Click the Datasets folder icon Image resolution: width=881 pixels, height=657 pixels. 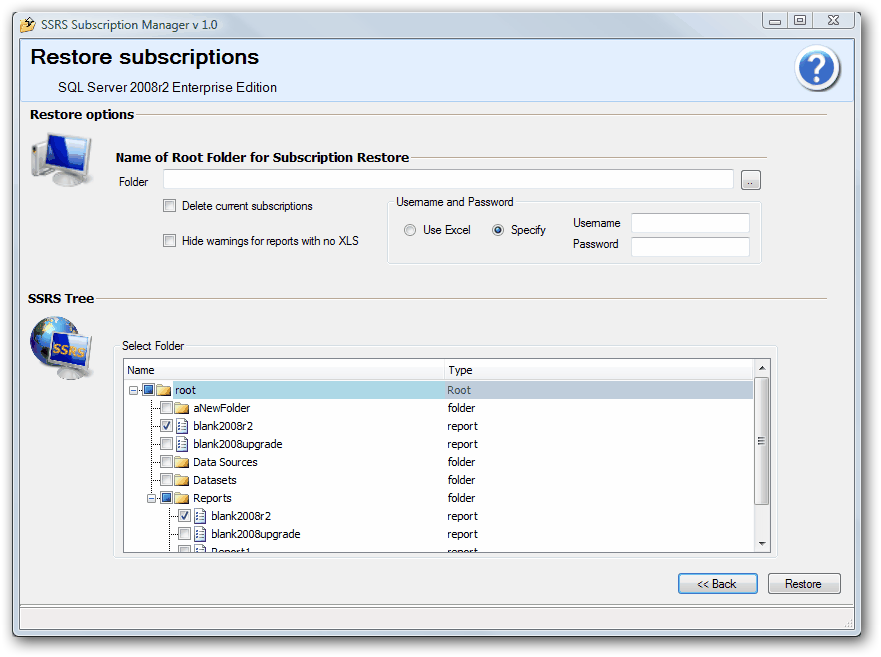181,480
